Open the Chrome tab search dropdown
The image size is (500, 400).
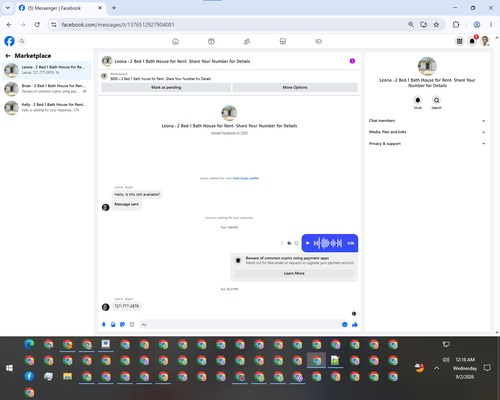(8, 8)
